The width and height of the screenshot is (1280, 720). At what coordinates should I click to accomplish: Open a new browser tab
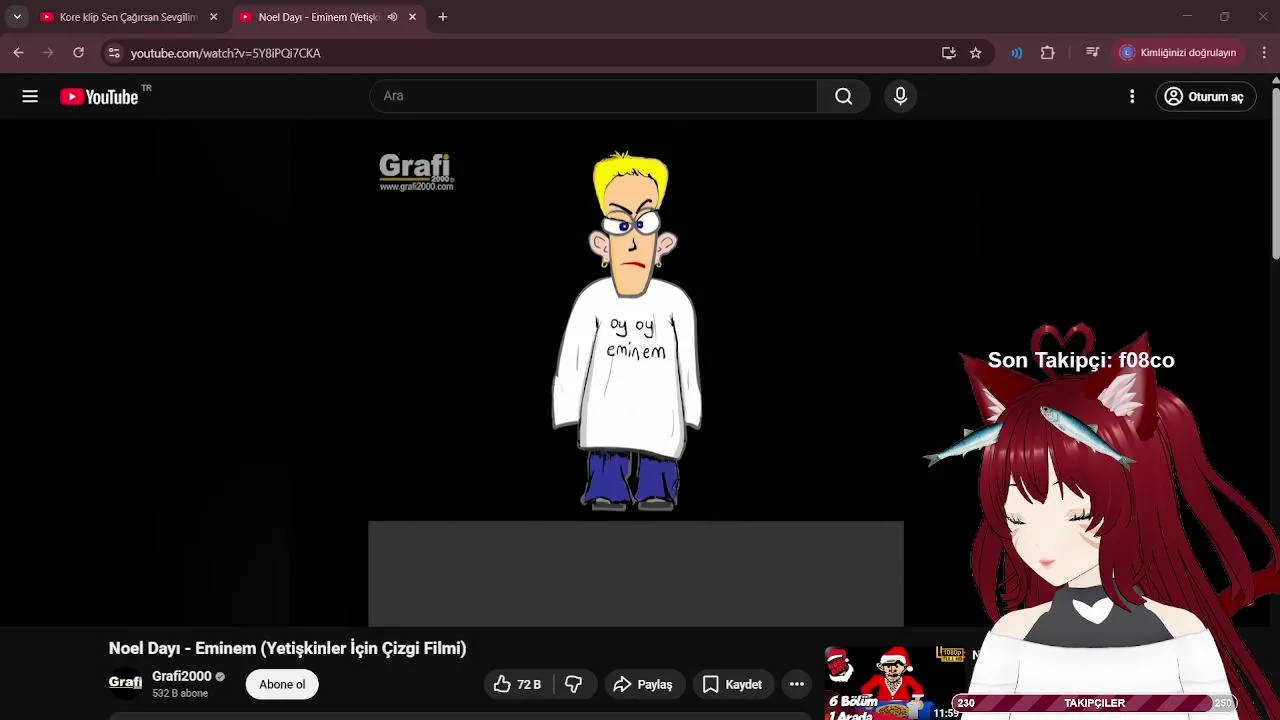coord(442,17)
